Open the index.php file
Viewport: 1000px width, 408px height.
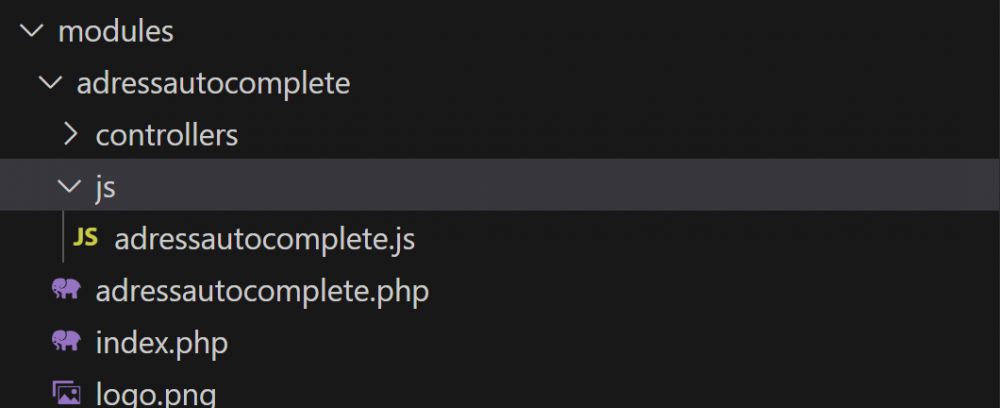[162, 343]
